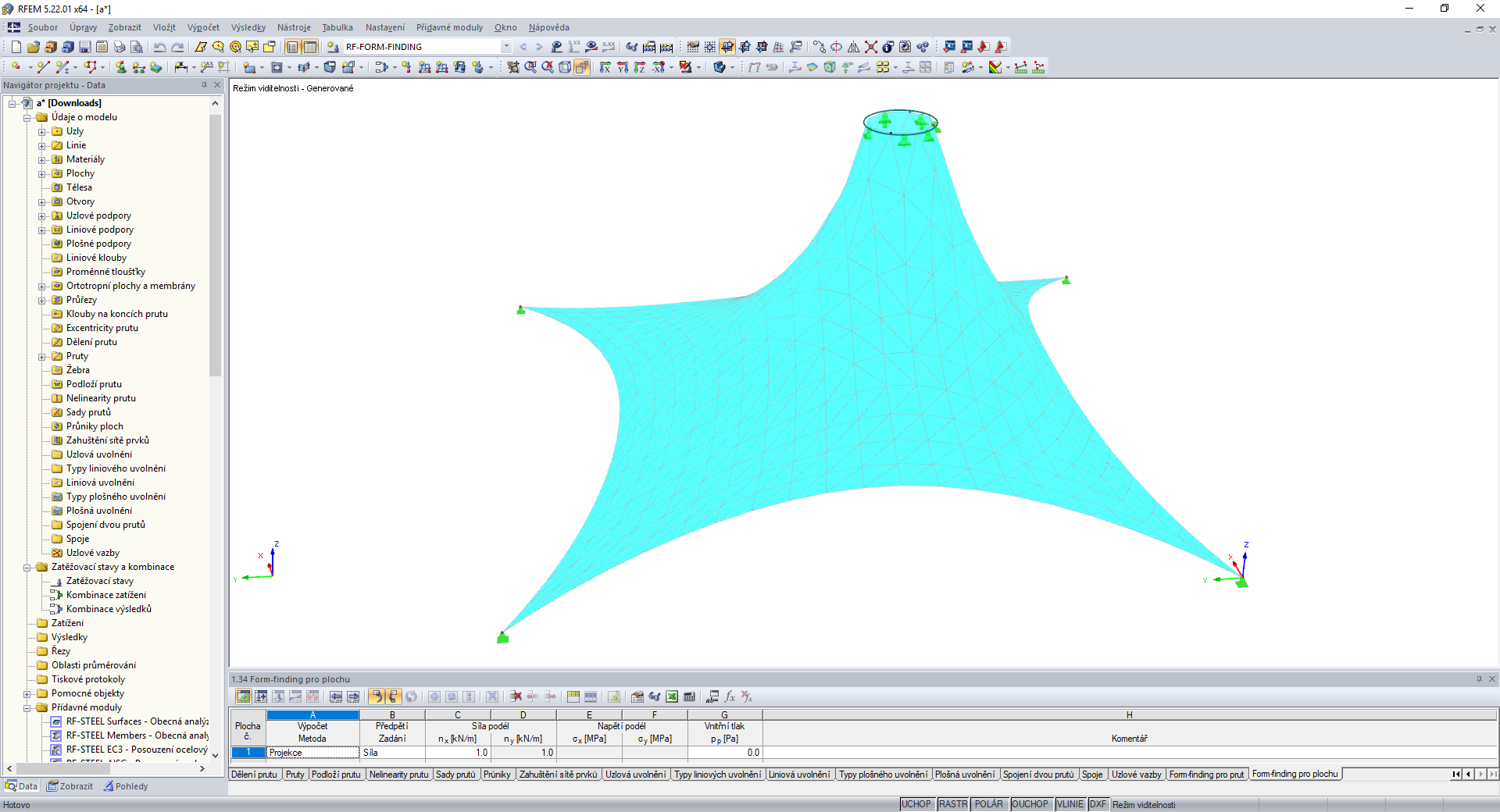1500x812 pixels.
Task: Click the show results eye icon
Action: click(x=591, y=47)
